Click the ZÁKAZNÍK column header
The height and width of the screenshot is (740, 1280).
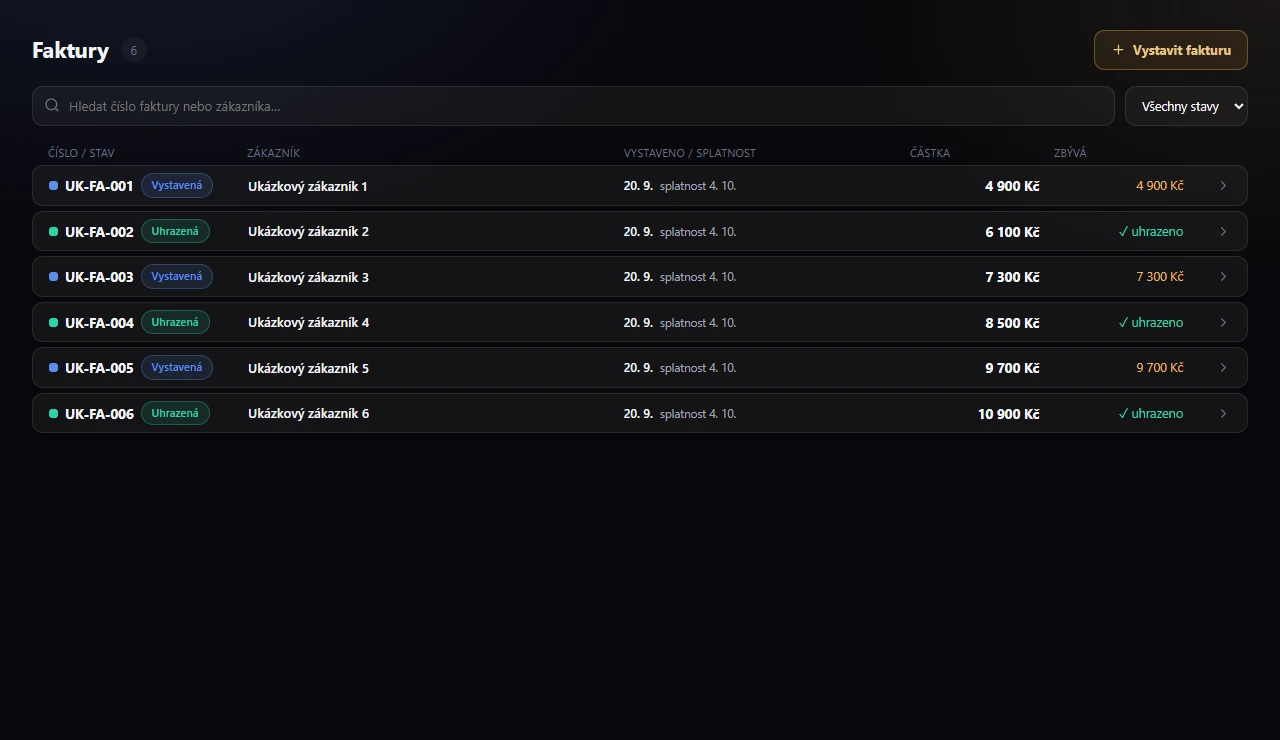point(273,153)
